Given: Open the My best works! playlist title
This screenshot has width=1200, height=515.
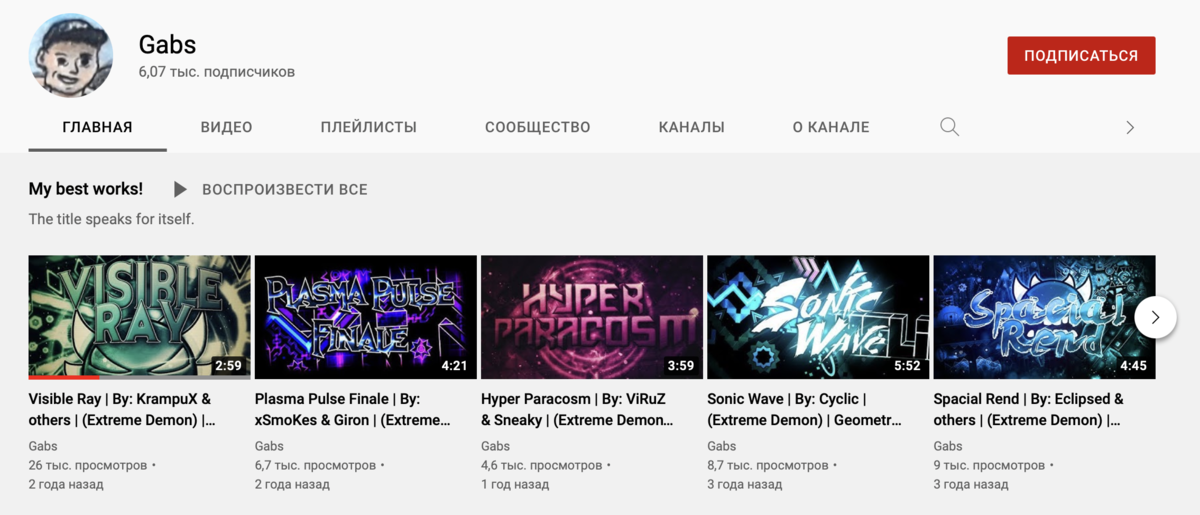Looking at the screenshot, I should [85, 189].
